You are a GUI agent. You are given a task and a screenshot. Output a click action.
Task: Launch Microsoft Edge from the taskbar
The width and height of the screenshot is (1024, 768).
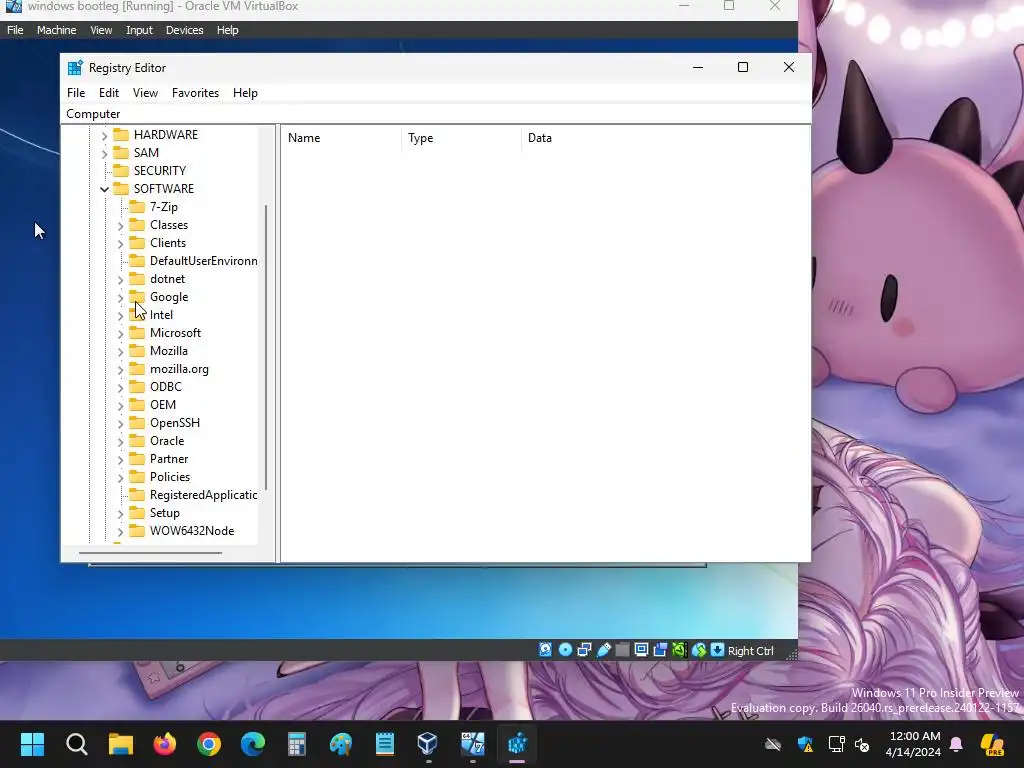click(x=253, y=744)
